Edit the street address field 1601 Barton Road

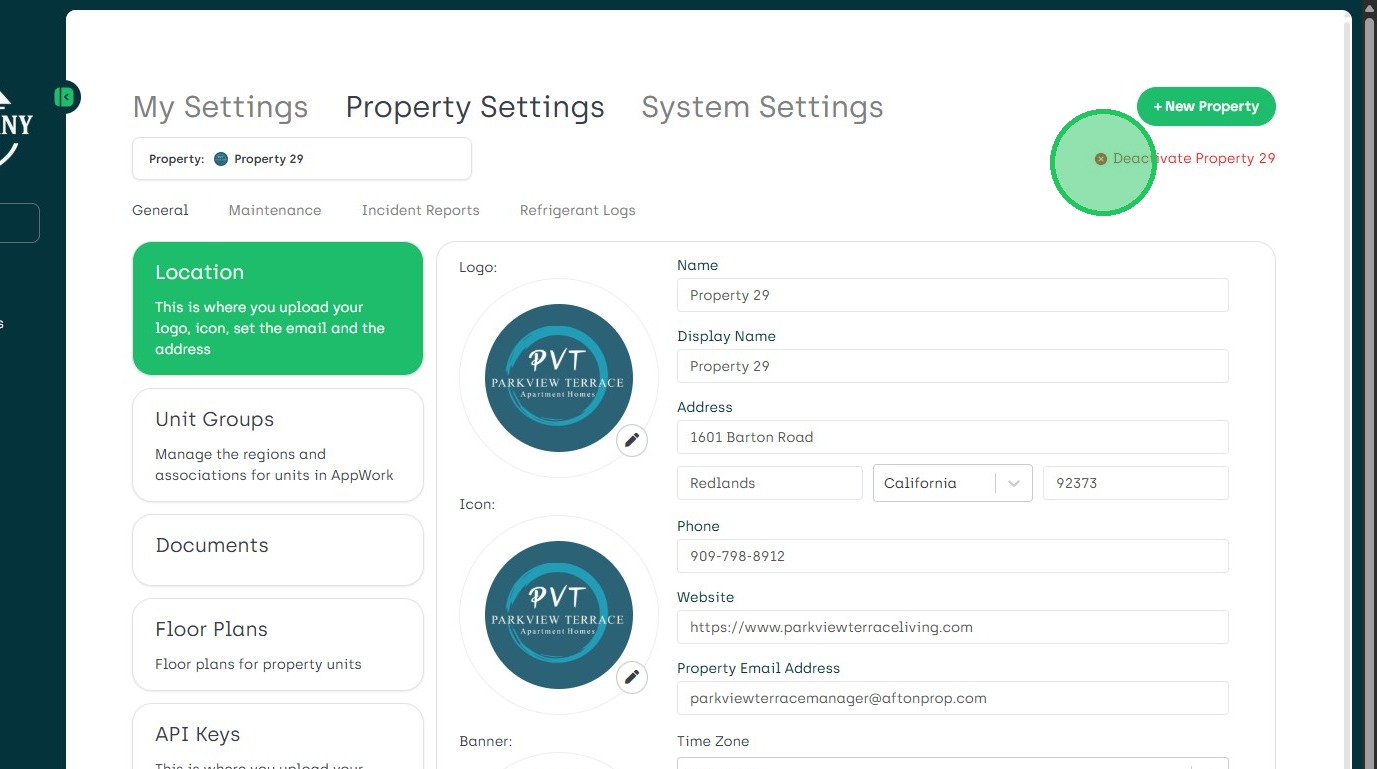point(953,437)
